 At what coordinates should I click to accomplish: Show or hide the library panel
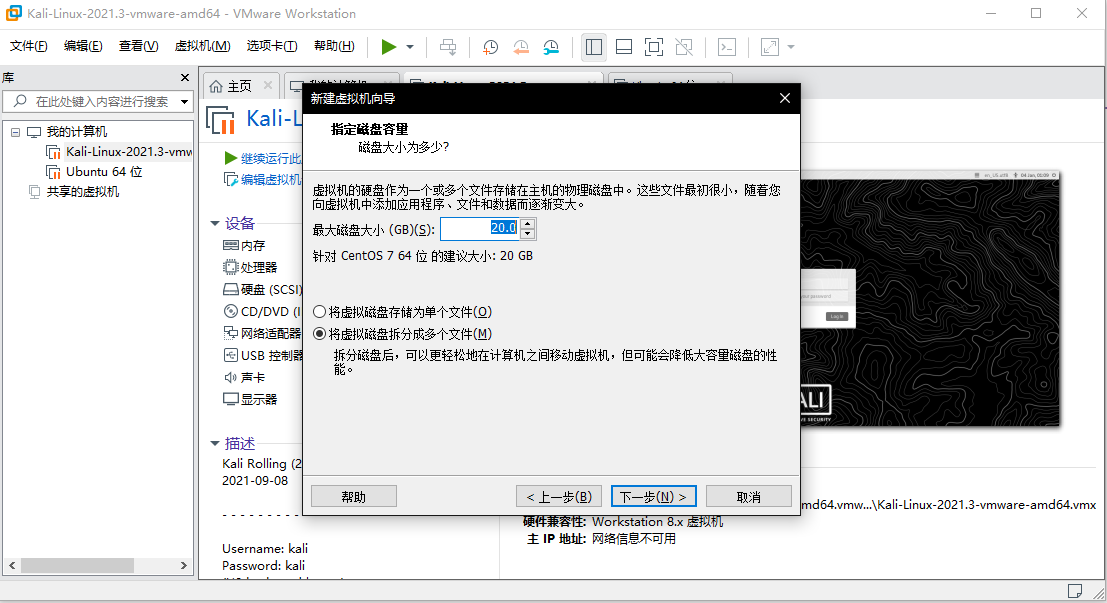coord(593,47)
